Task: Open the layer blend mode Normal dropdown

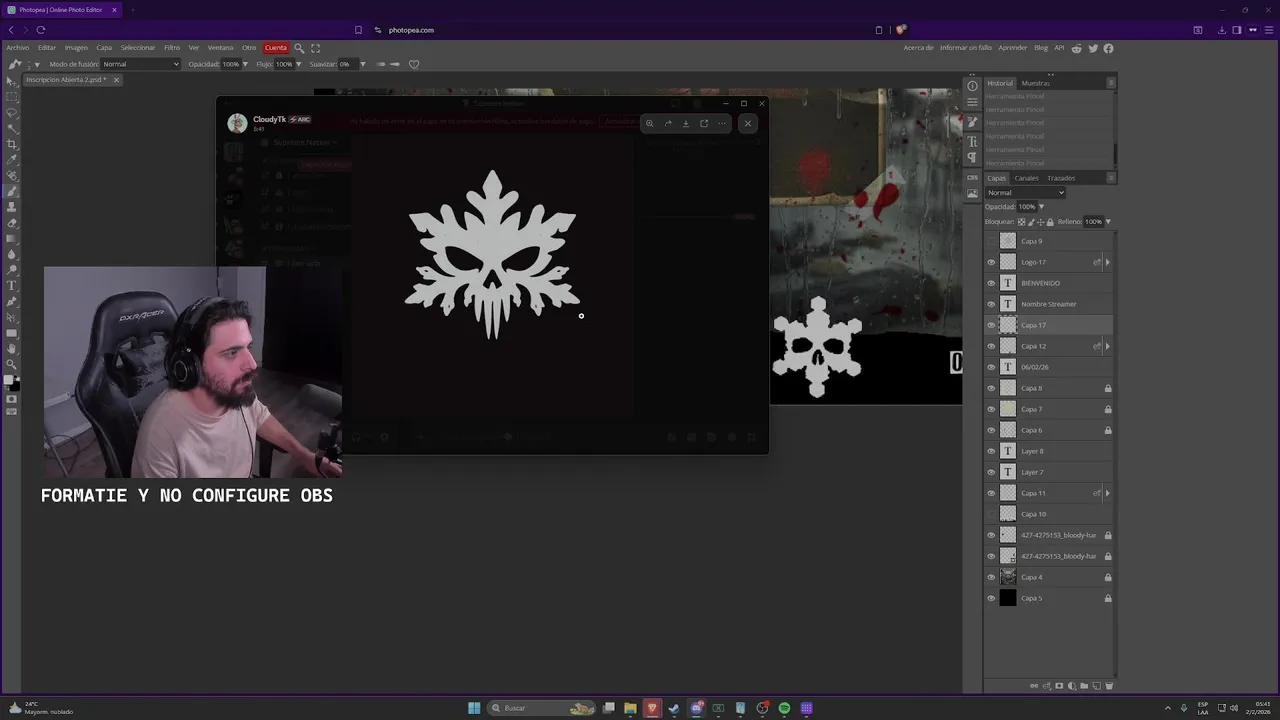Action: click(x=1025, y=192)
